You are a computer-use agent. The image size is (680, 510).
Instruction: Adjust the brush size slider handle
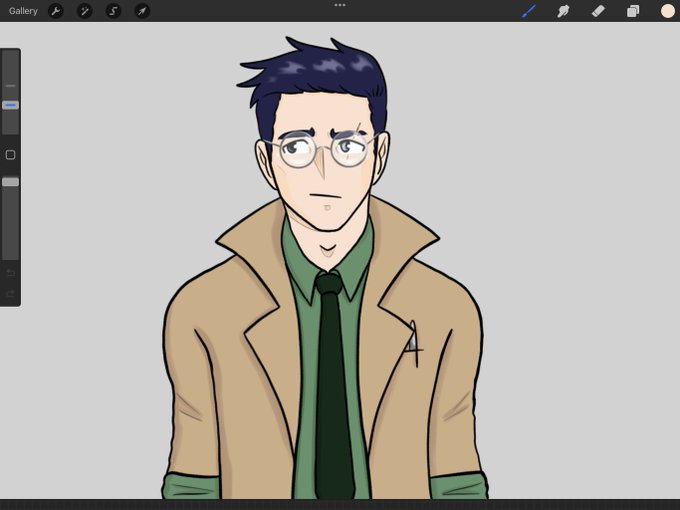[x=10, y=105]
